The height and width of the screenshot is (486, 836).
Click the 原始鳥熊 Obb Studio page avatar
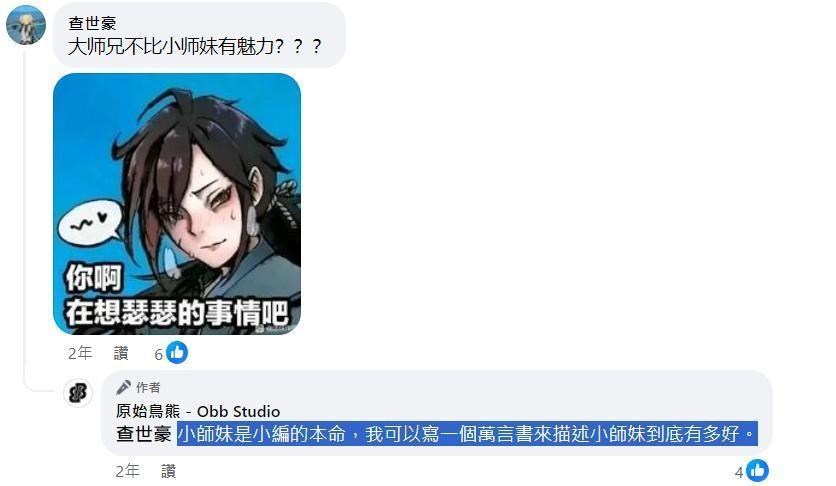click(78, 393)
